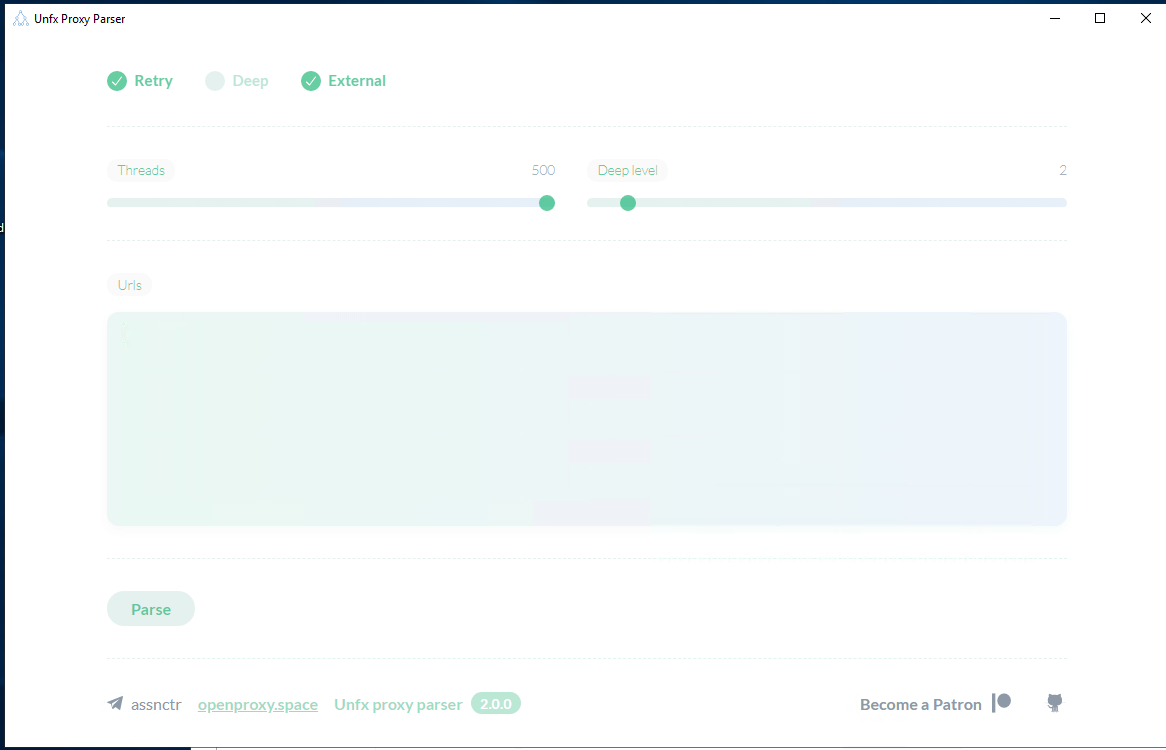The height and width of the screenshot is (750, 1166).
Task: Open the GitHub icon in footer
Action: tap(1054, 703)
